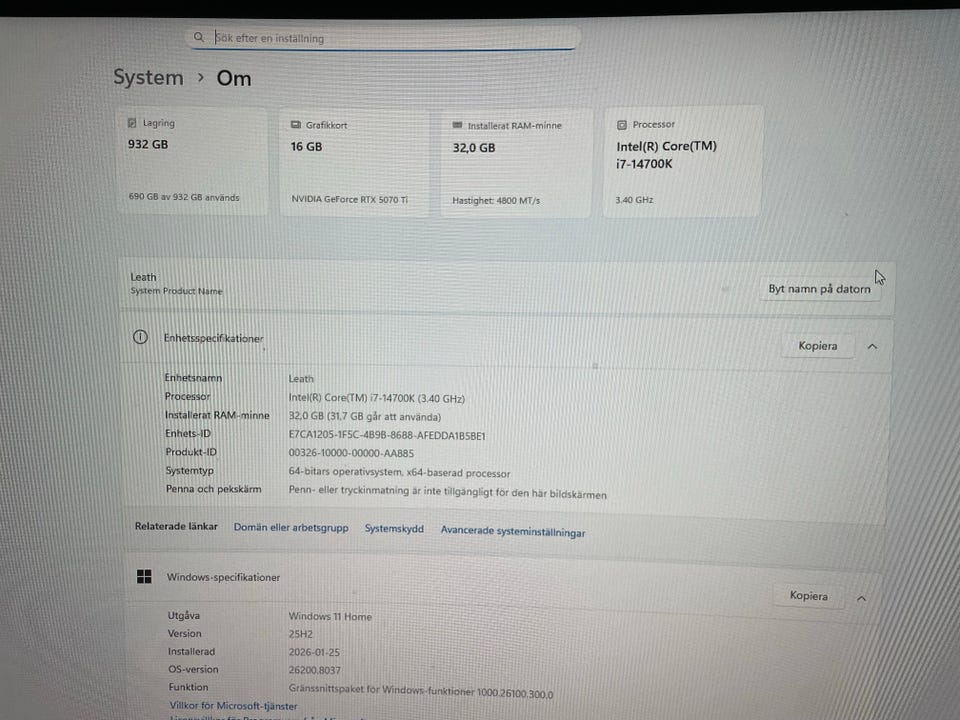
Task: Copy device specifications with Kopiera
Action: point(817,346)
